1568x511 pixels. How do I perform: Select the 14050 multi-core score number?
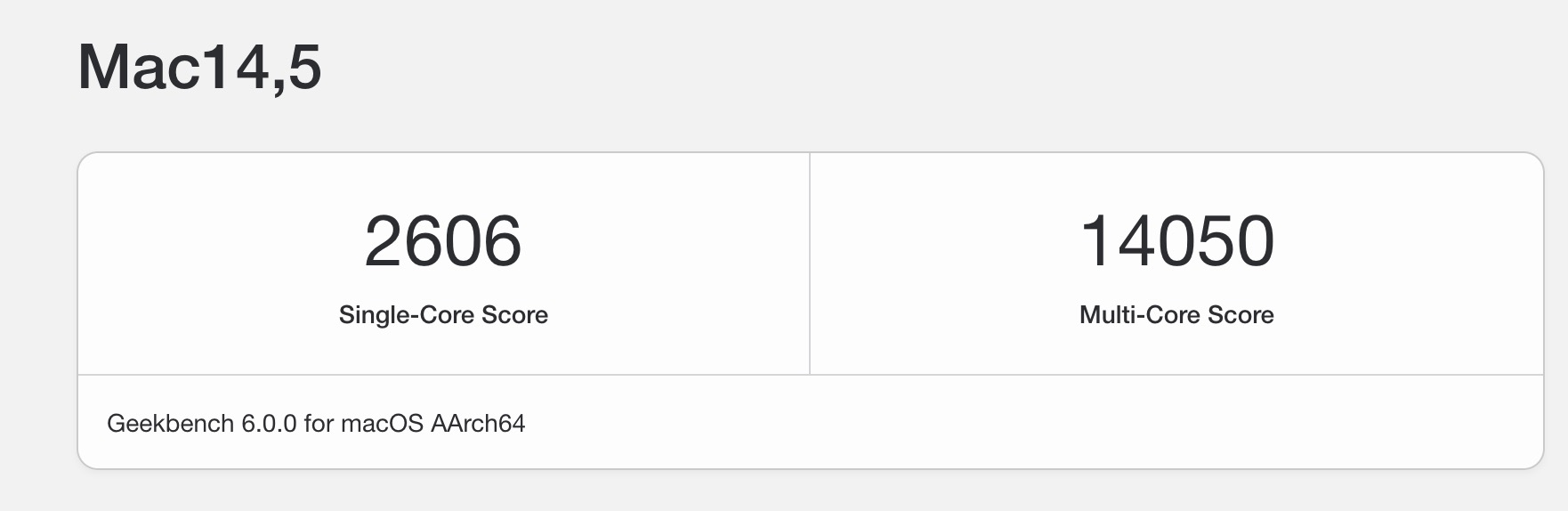pos(1176,241)
